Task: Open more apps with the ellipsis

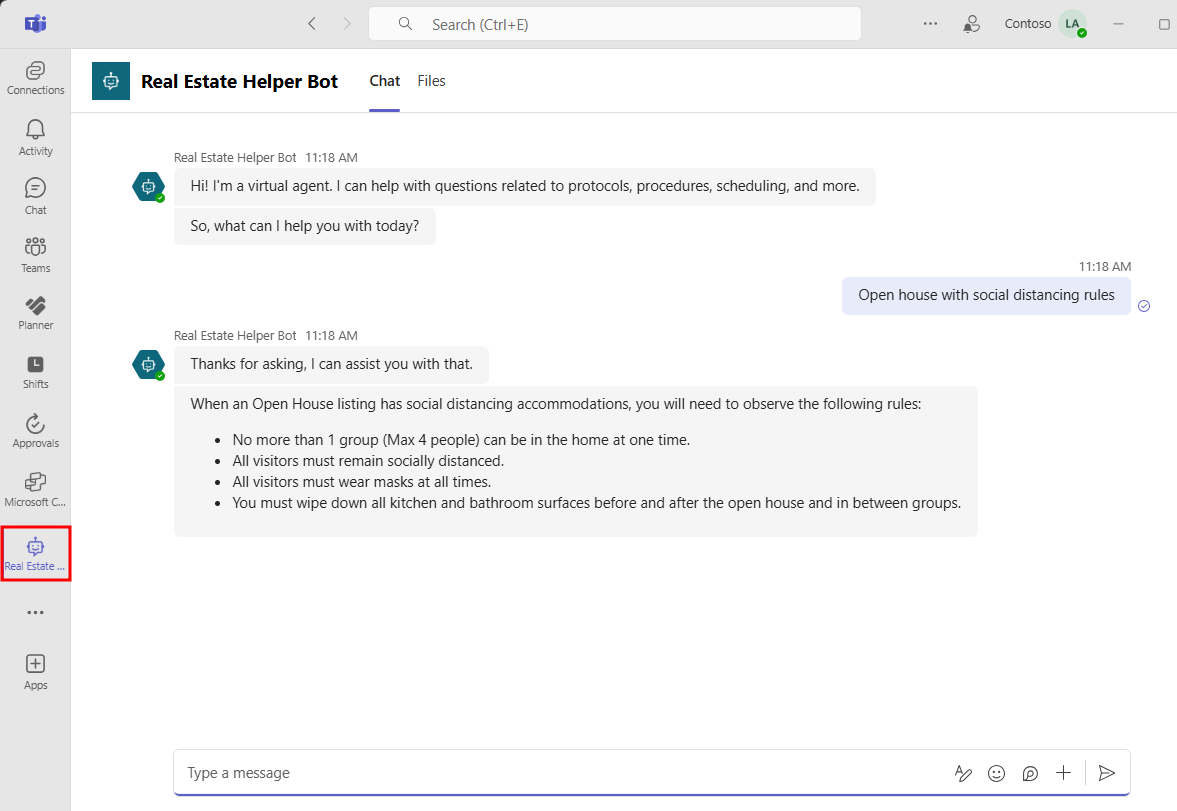Action: 35,612
